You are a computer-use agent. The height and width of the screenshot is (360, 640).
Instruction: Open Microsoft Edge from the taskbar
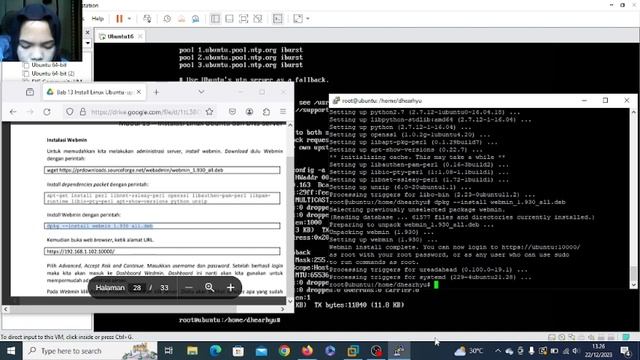(x=216, y=351)
